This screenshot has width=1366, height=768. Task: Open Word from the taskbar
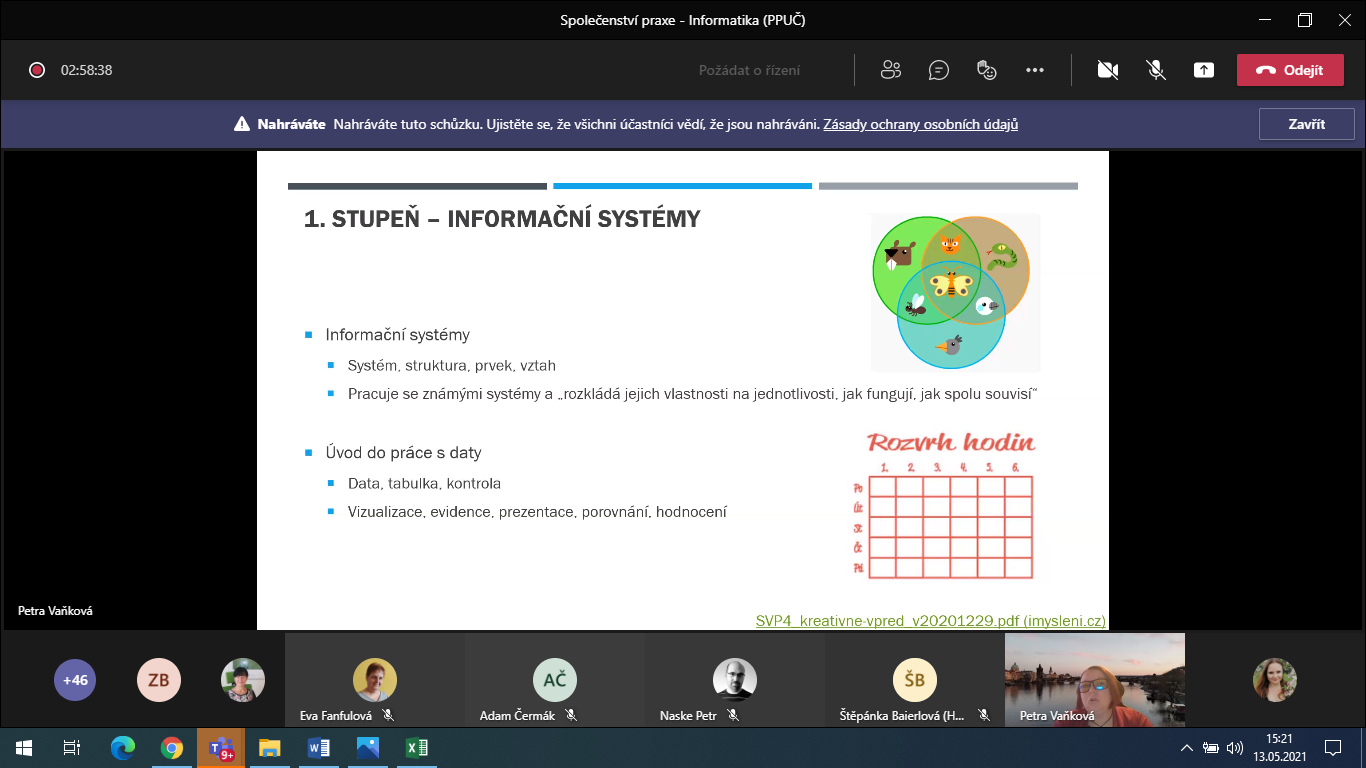click(319, 747)
